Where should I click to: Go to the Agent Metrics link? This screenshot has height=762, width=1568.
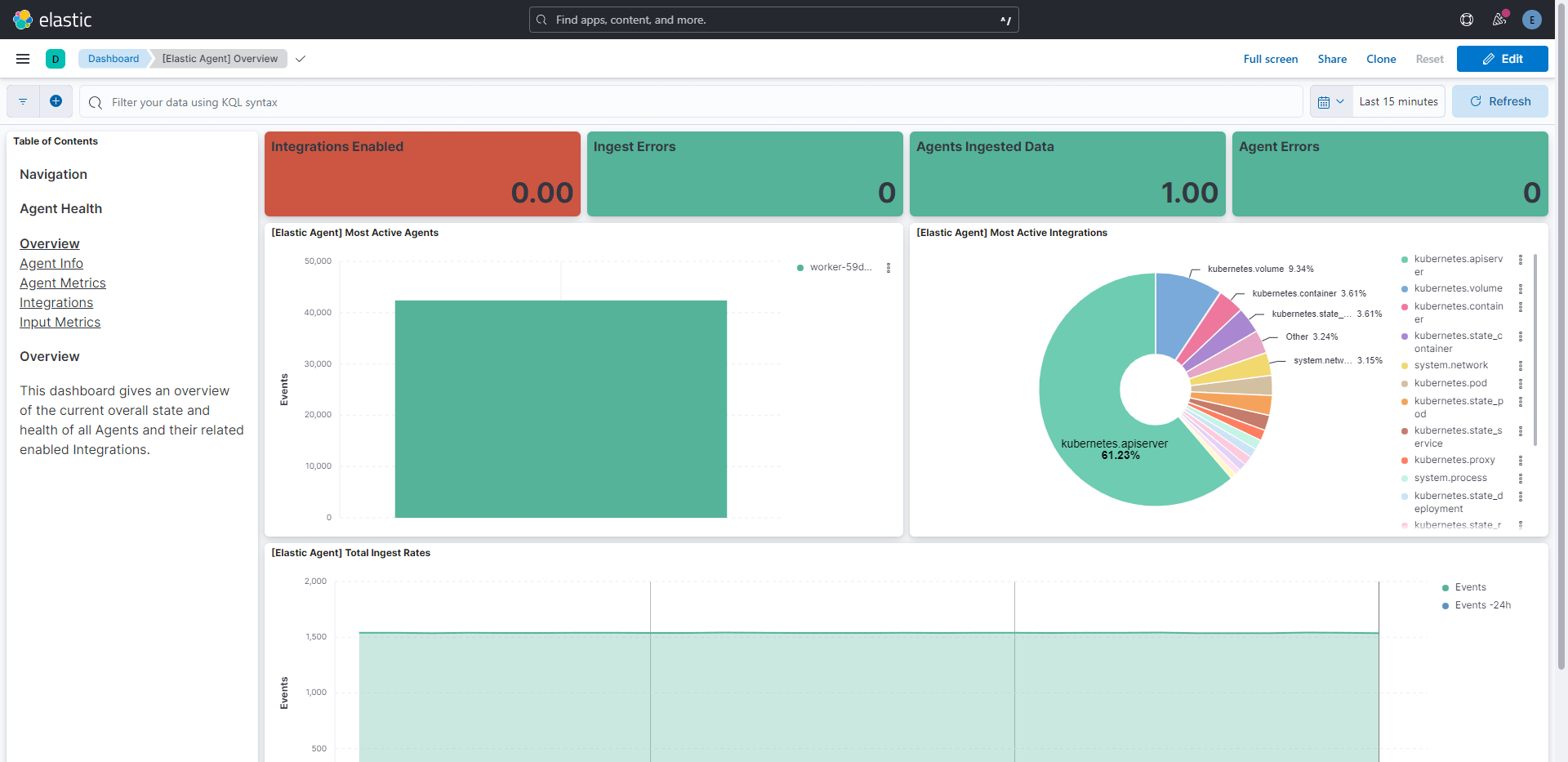[x=63, y=283]
